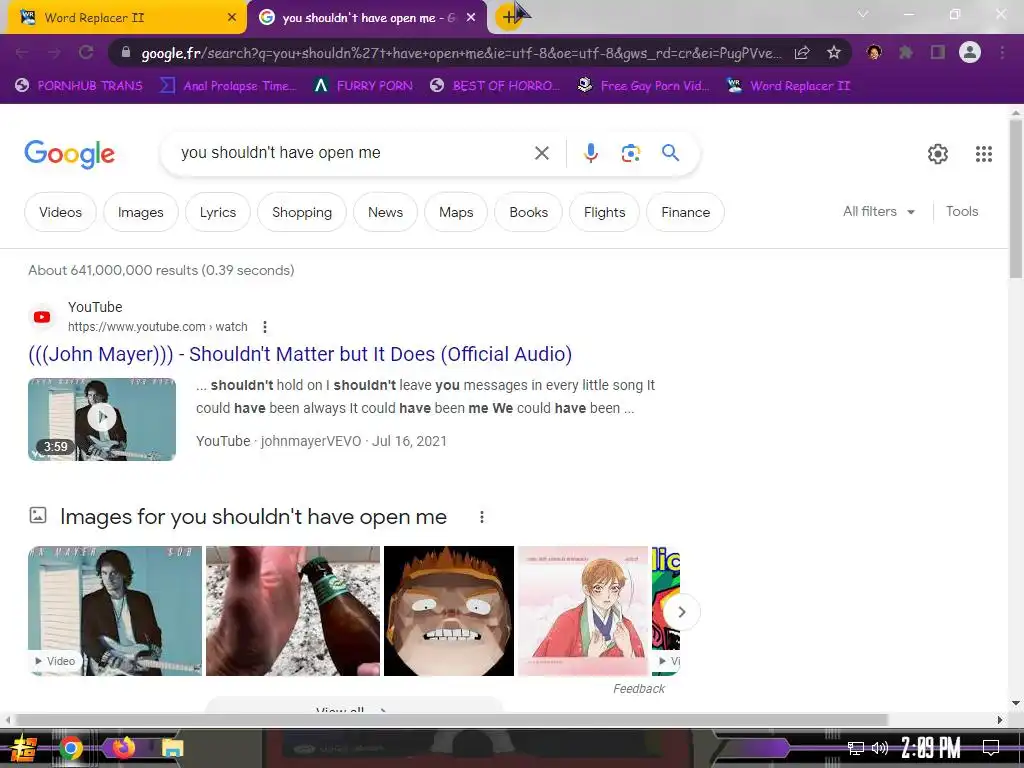The width and height of the screenshot is (1024, 768).
Task: Open the Google apps grid
Action: pos(984,153)
